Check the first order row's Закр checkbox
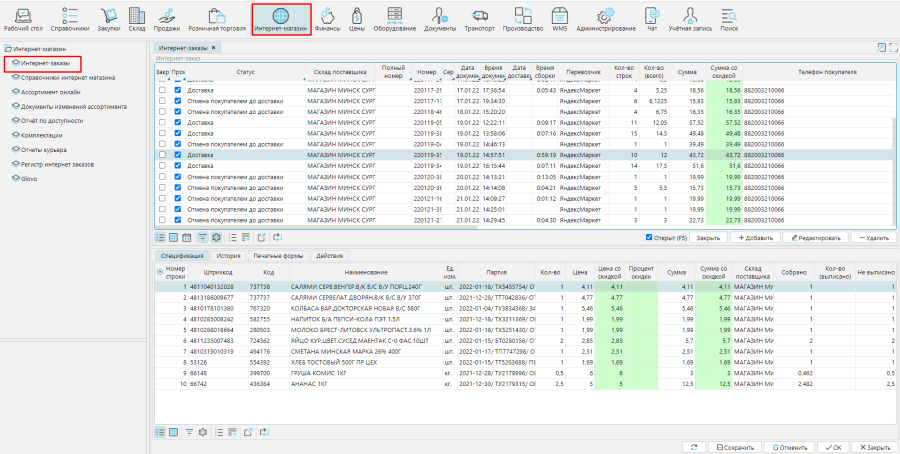 click(x=162, y=90)
